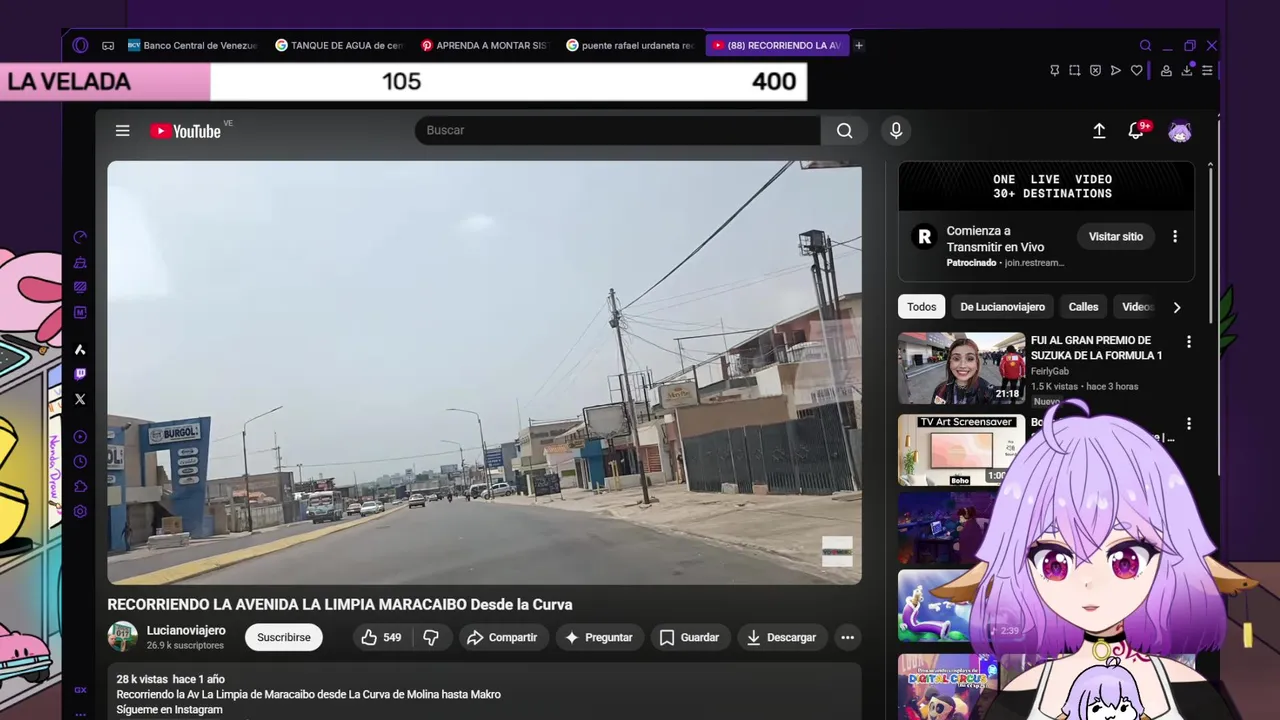Show more filter chips arrow
Image resolution: width=1280 pixels, height=720 pixels.
[x=1177, y=307]
